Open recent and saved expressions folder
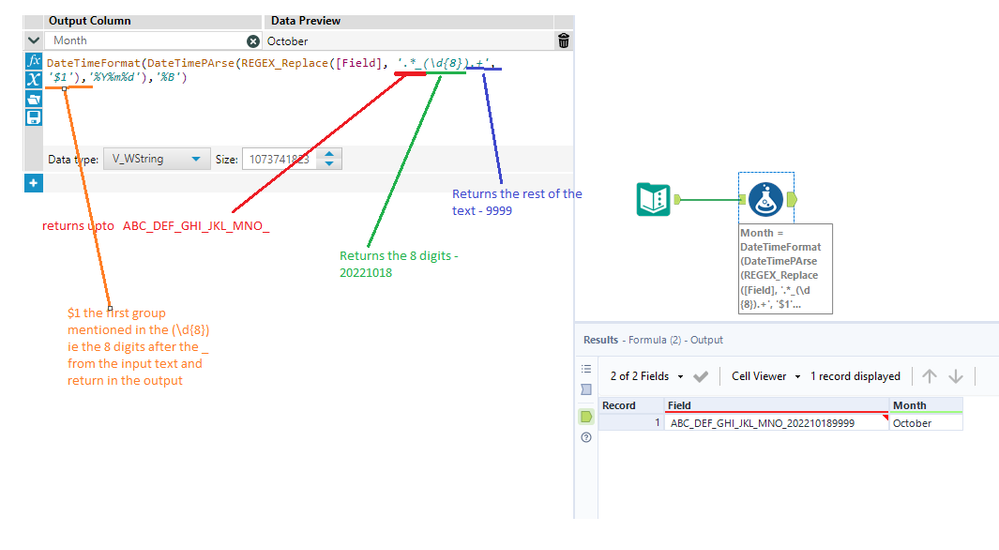This screenshot has height=550, width=999. click(x=34, y=99)
